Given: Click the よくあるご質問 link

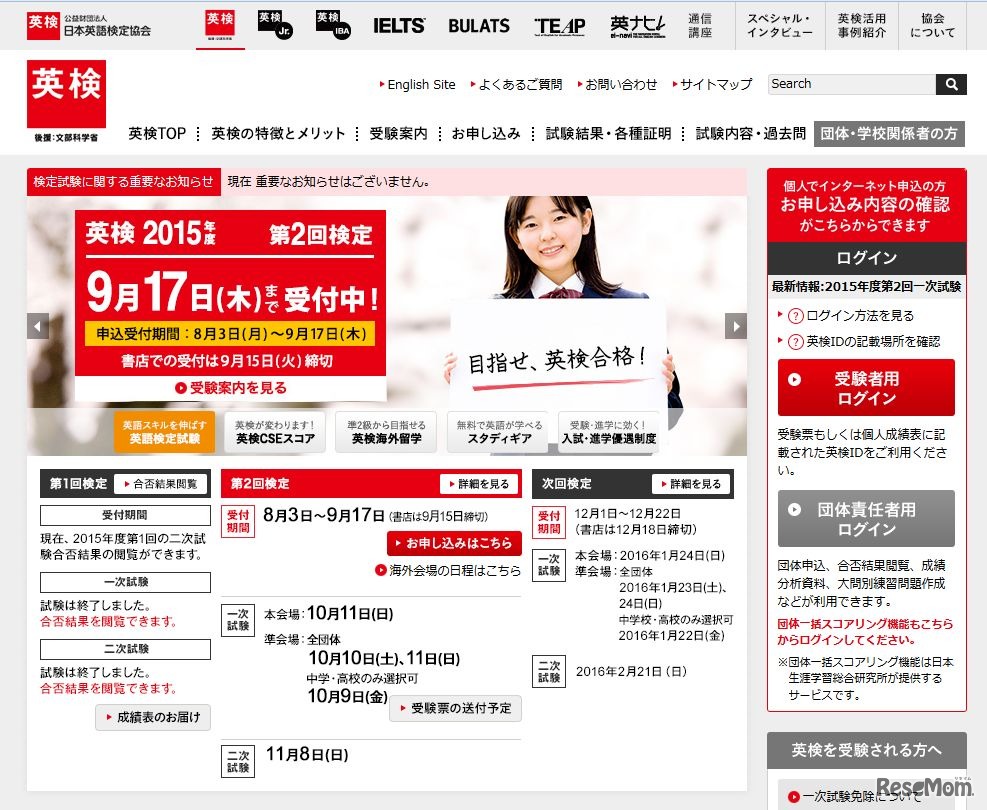Looking at the screenshot, I should [x=520, y=84].
